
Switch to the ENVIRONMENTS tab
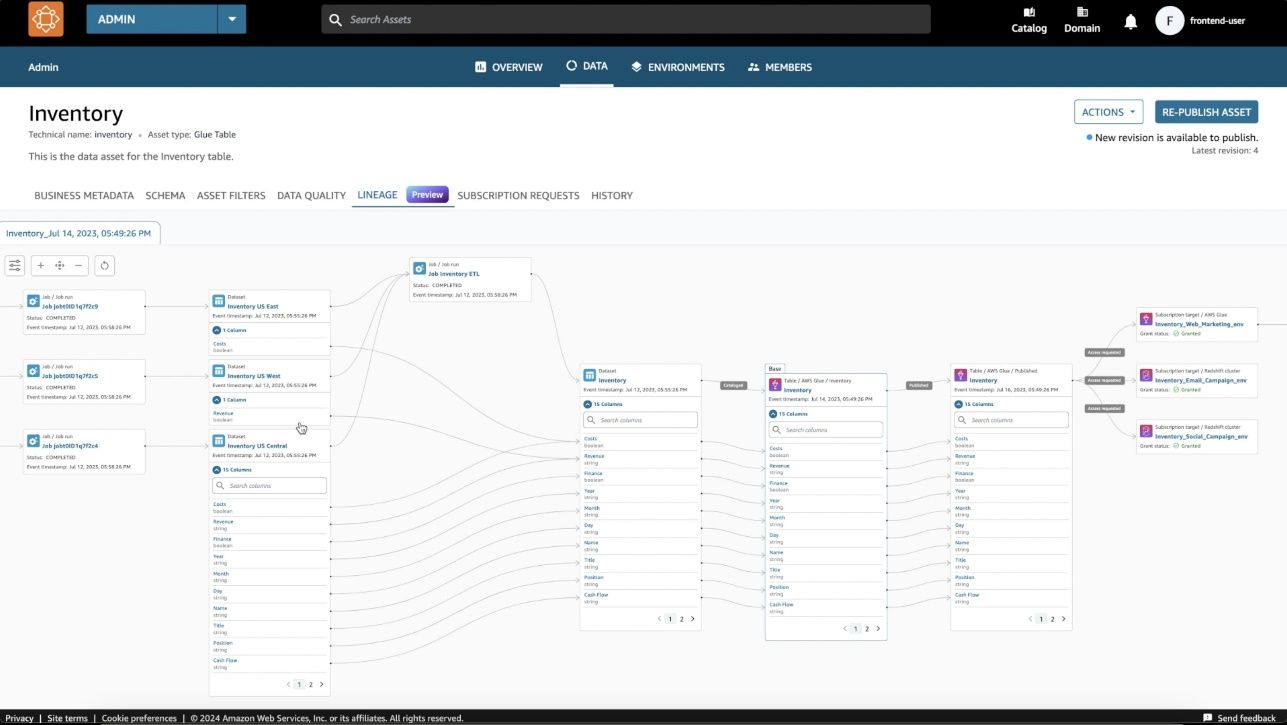(x=677, y=67)
